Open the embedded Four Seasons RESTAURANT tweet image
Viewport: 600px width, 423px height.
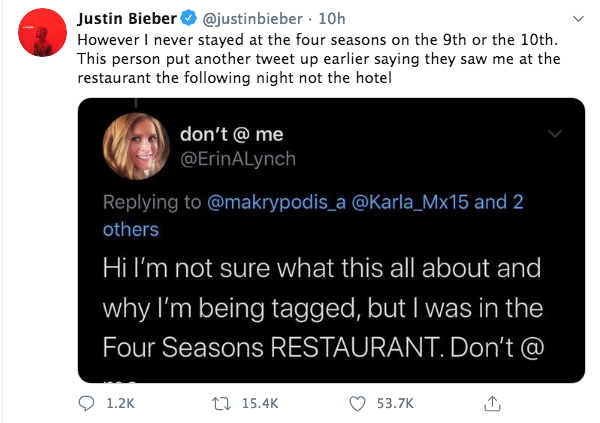pos(330,300)
